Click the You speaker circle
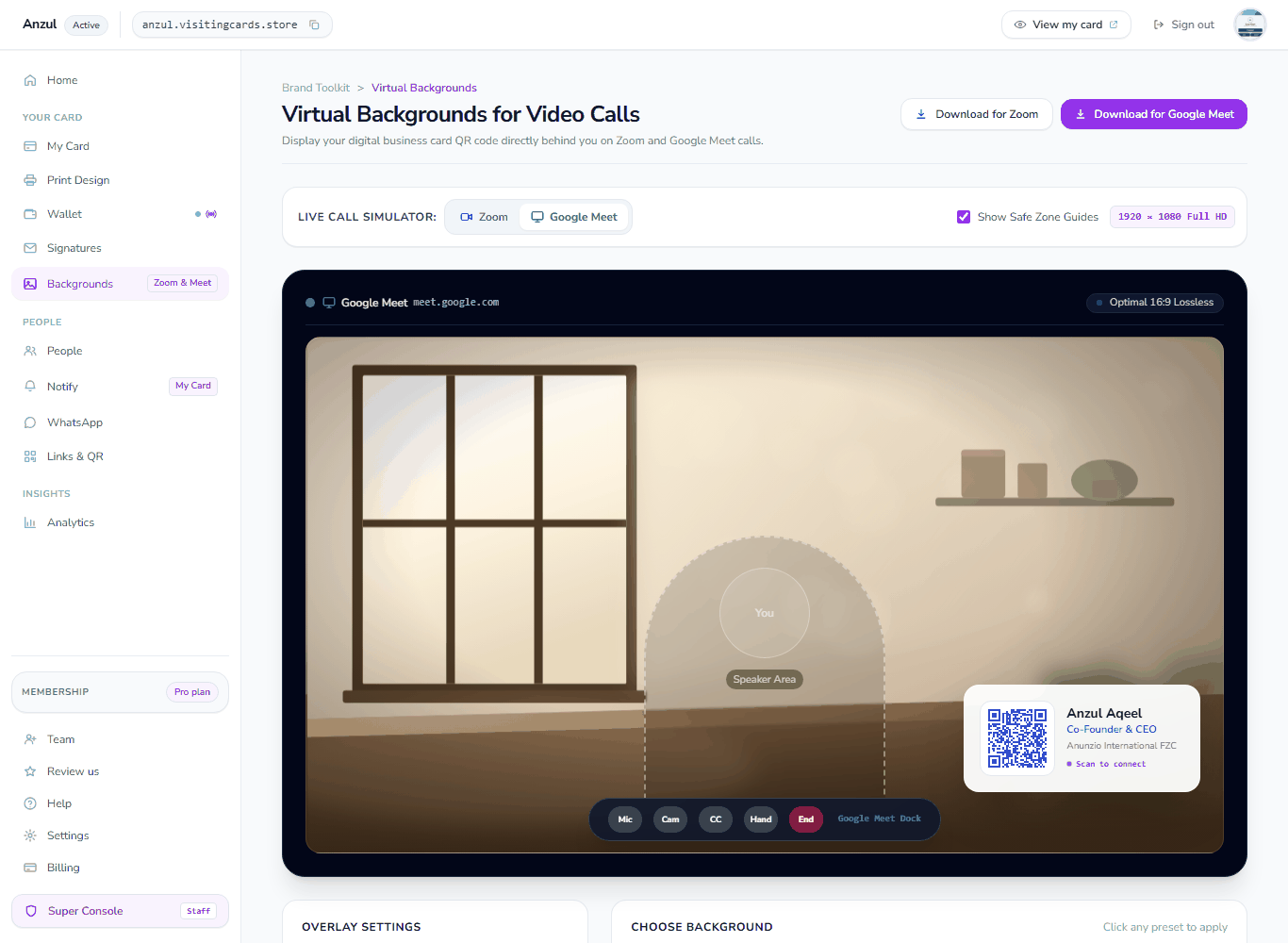This screenshot has height=943, width=1288. pos(765,613)
